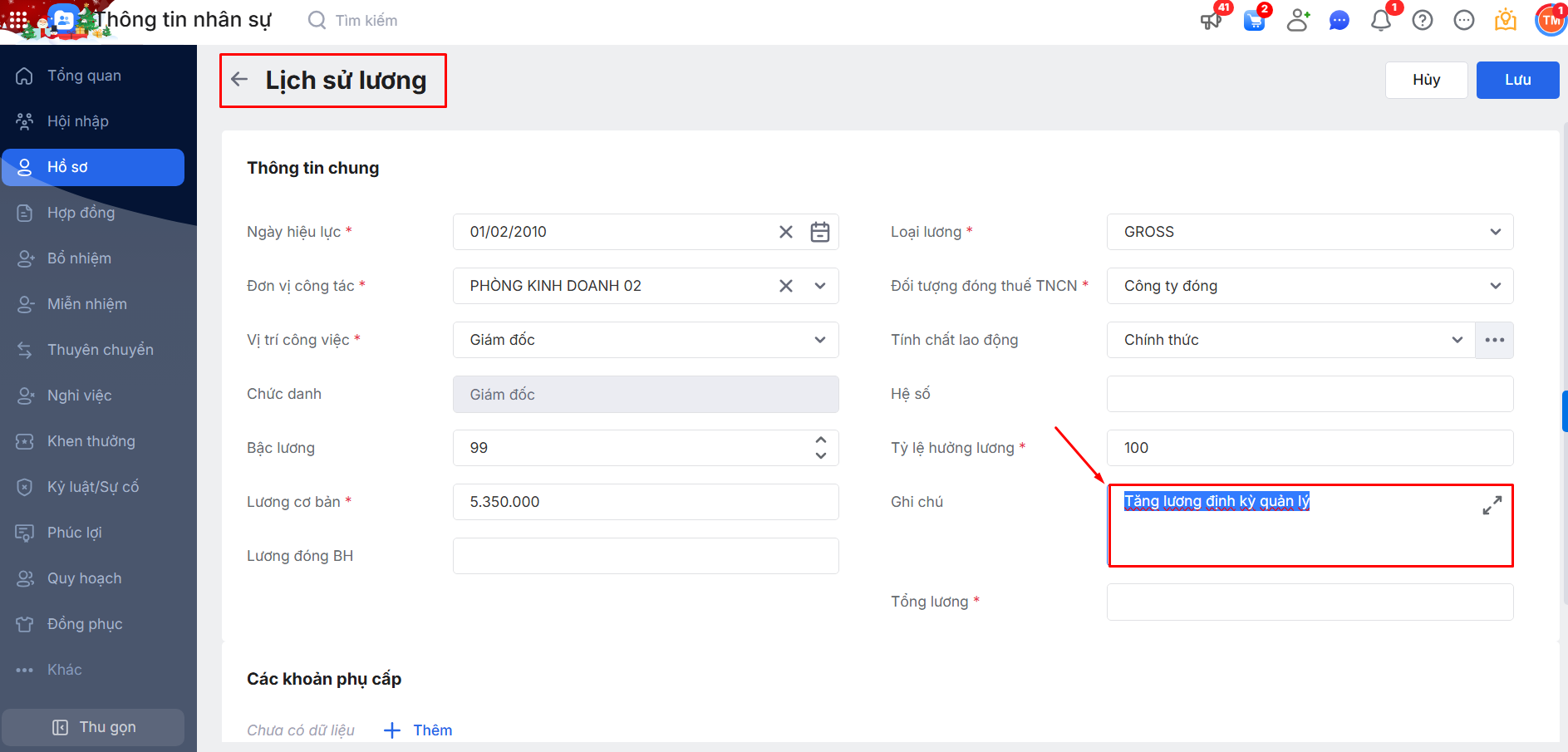Expand the Ghi chú text area

pos(1492,505)
